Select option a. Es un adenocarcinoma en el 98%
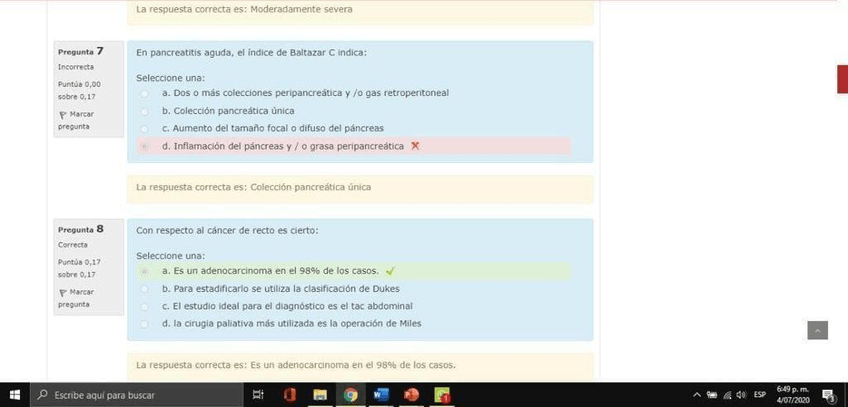The height and width of the screenshot is (407, 848). coord(144,271)
